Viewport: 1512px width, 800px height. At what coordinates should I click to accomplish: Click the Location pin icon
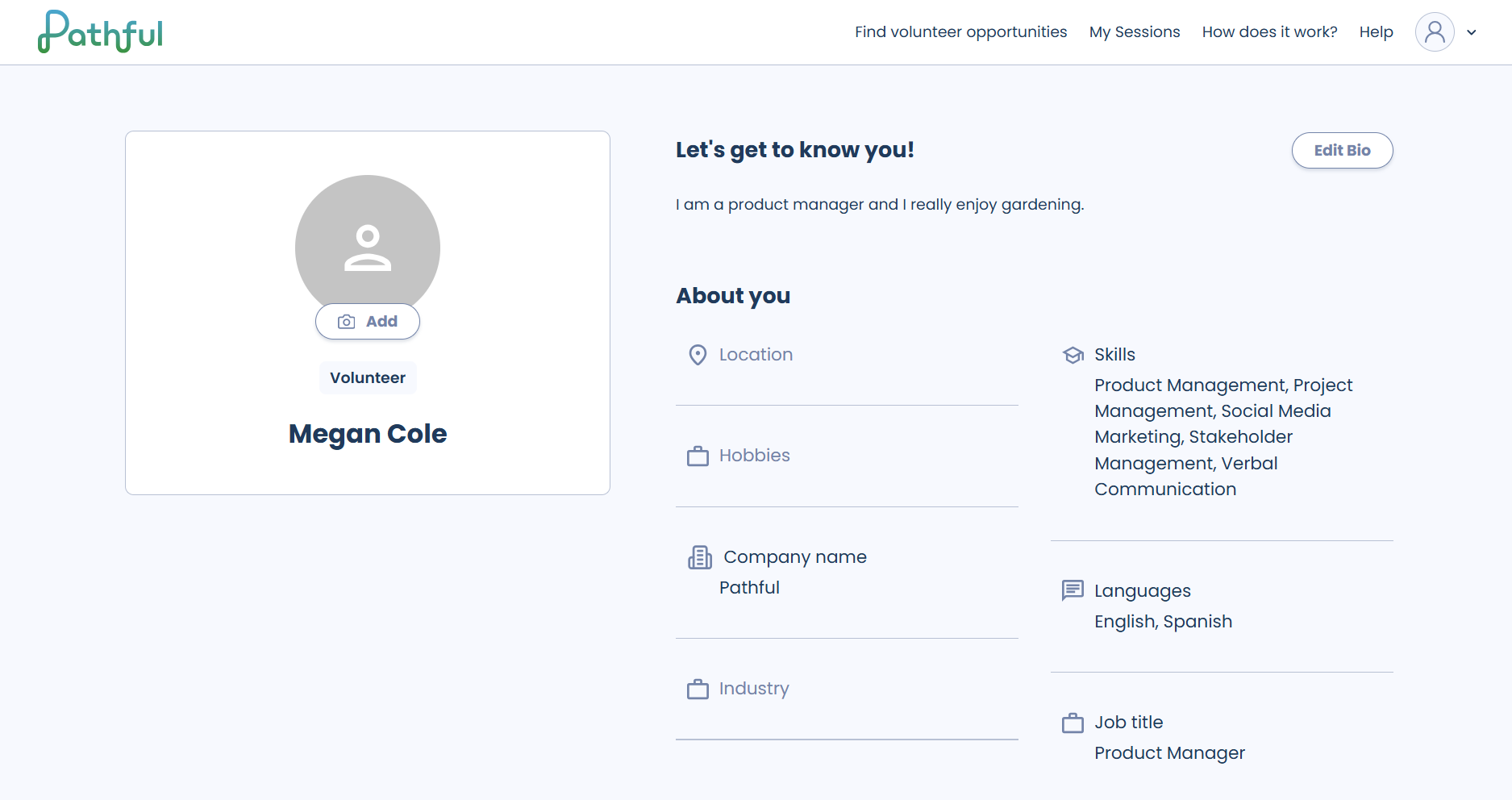click(698, 355)
